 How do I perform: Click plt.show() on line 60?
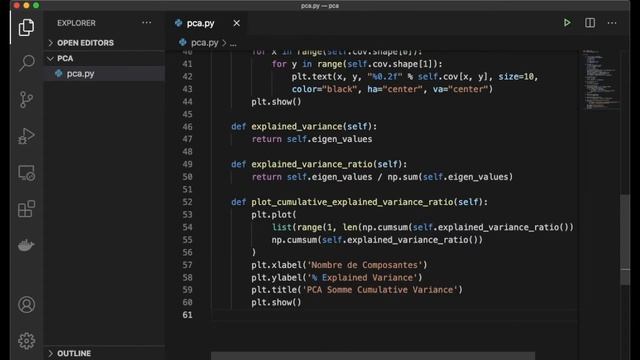pyautogui.click(x=276, y=302)
